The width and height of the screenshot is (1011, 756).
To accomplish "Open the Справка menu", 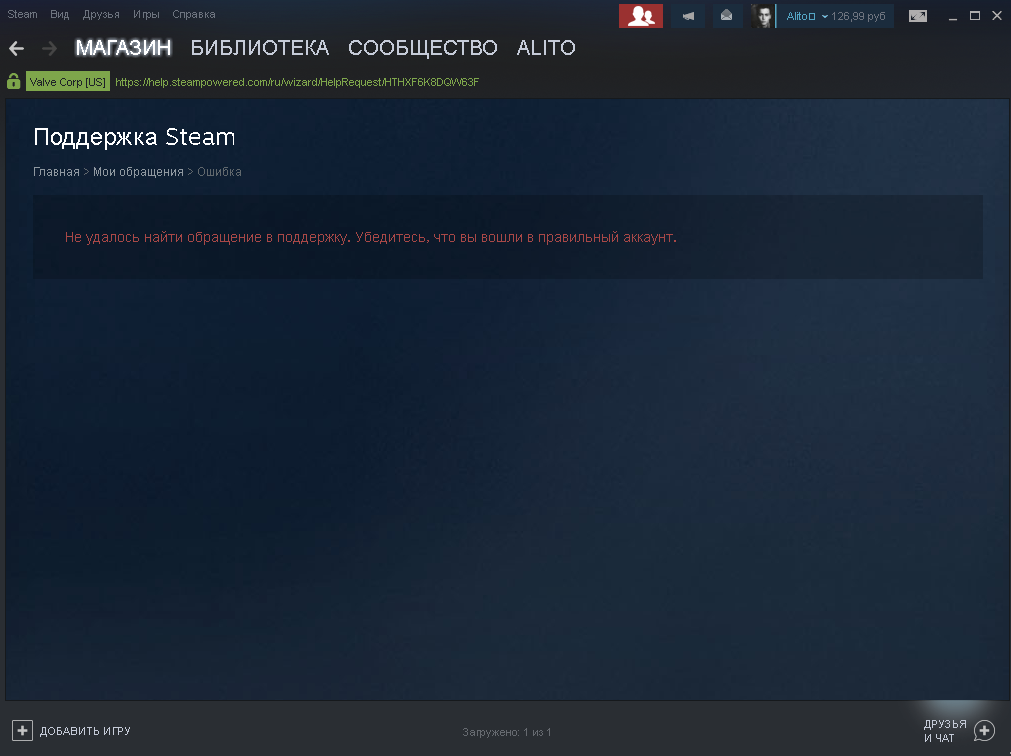I will pos(193,14).
